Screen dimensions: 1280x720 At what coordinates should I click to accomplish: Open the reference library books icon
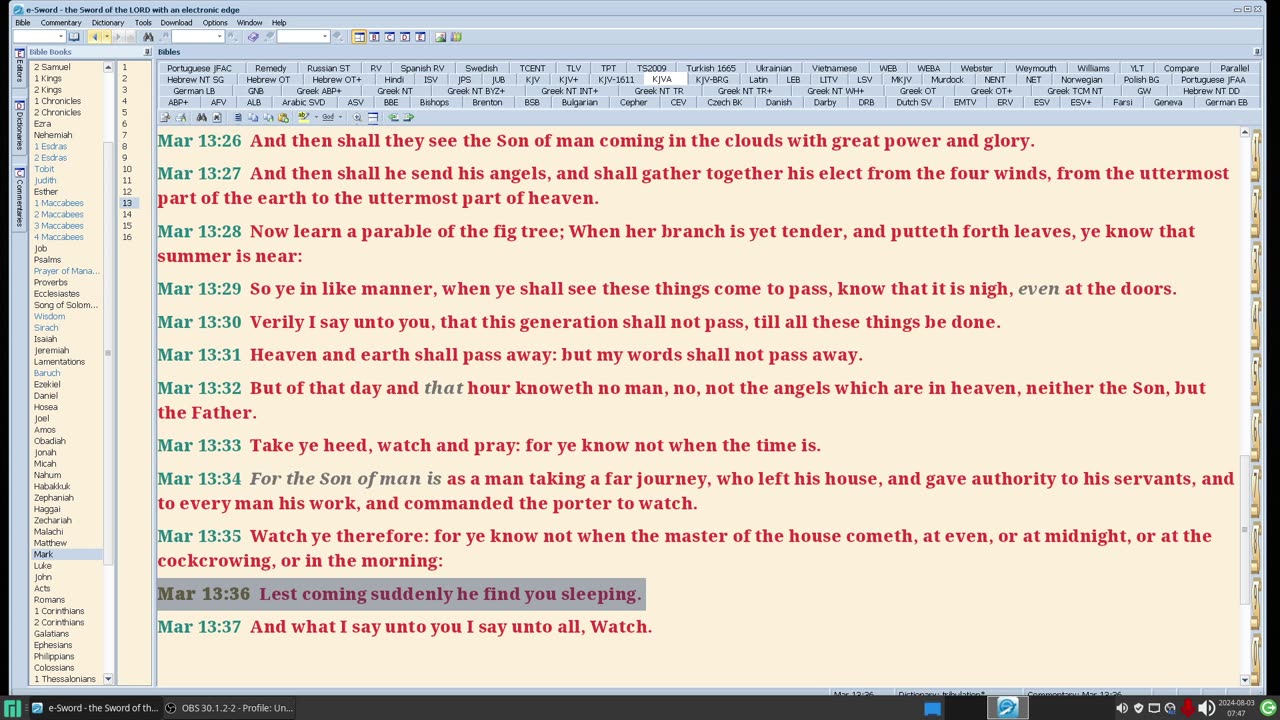(x=456, y=37)
